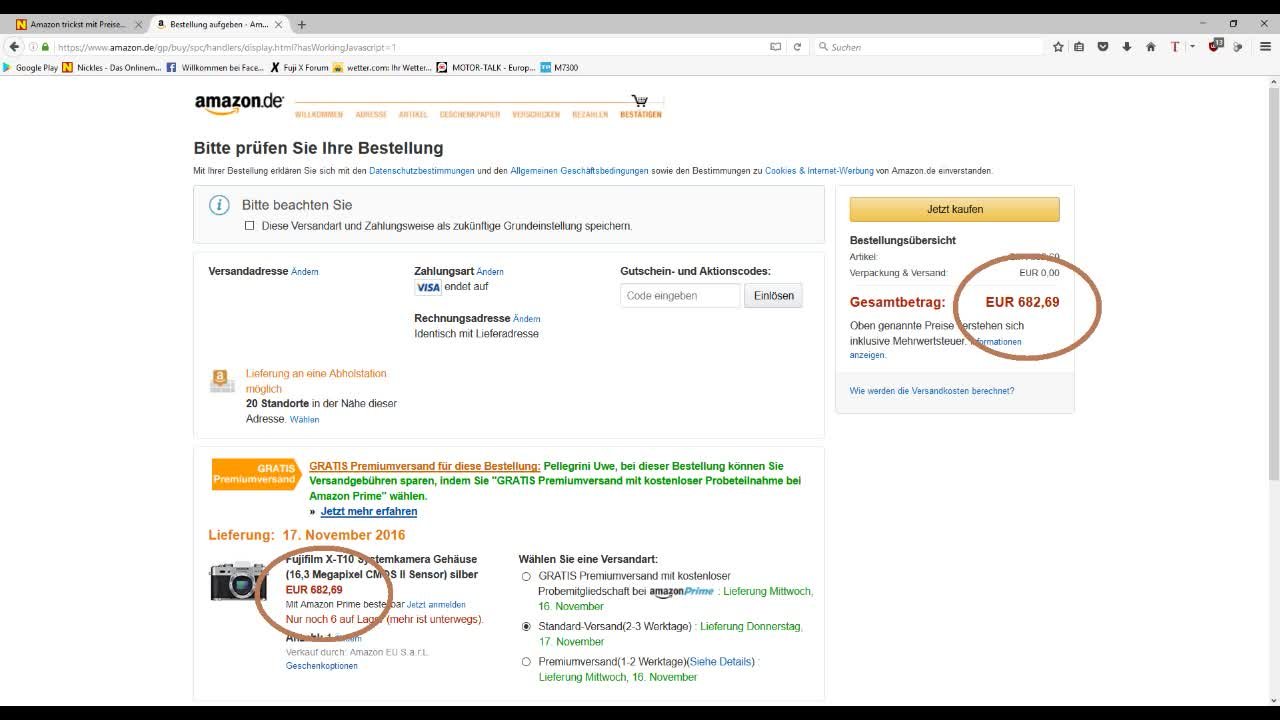Click the Fujifilm X-T10 camera thumbnail
Viewport: 1280px width, 720px height.
click(x=237, y=580)
